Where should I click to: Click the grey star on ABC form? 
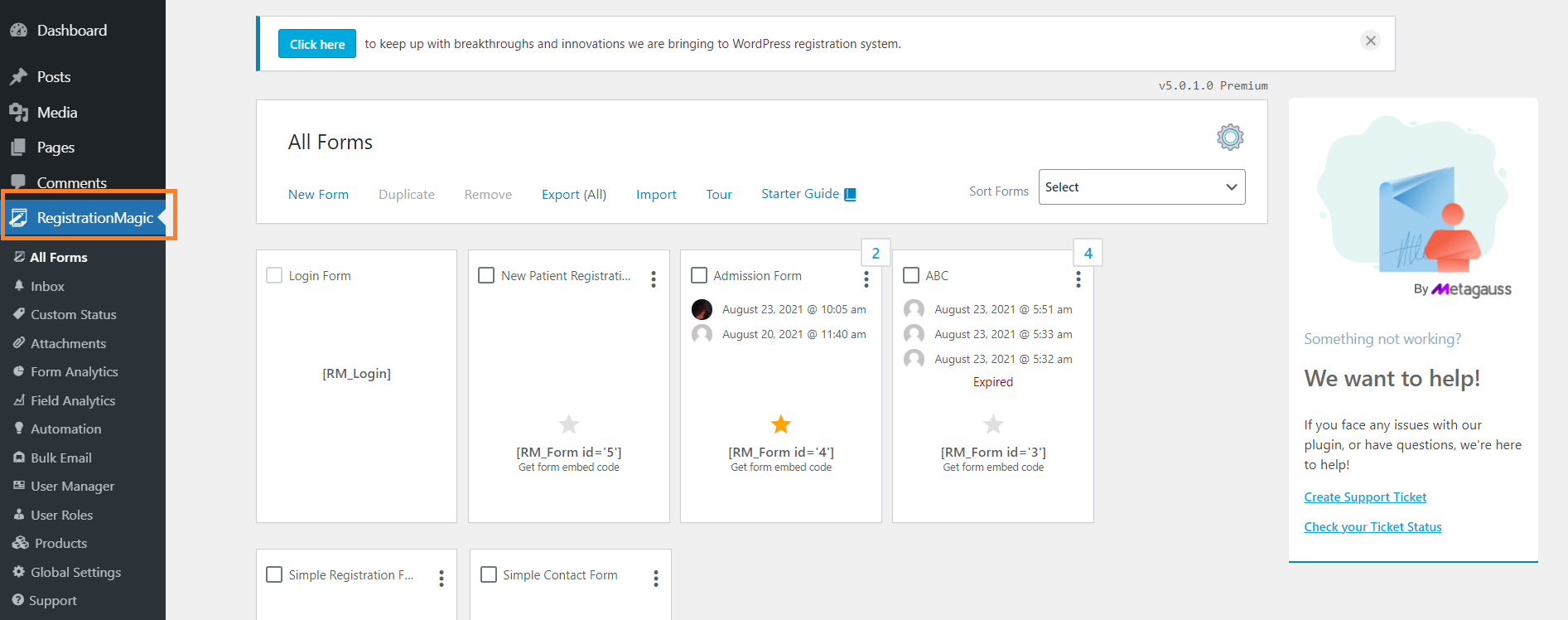click(x=993, y=424)
